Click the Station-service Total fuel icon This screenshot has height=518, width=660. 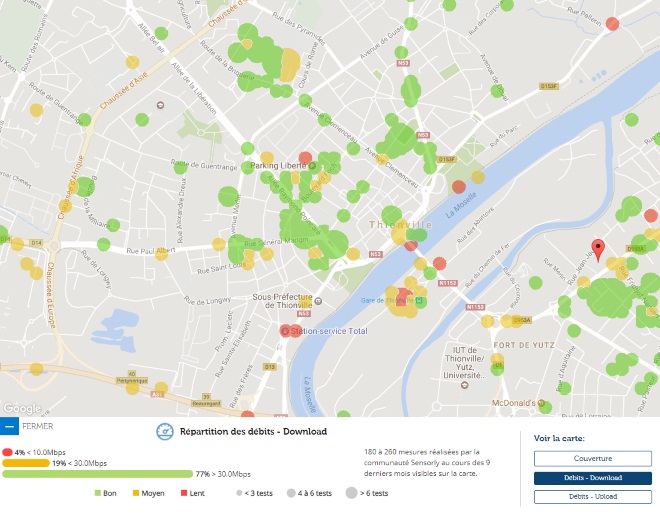pos(285,331)
